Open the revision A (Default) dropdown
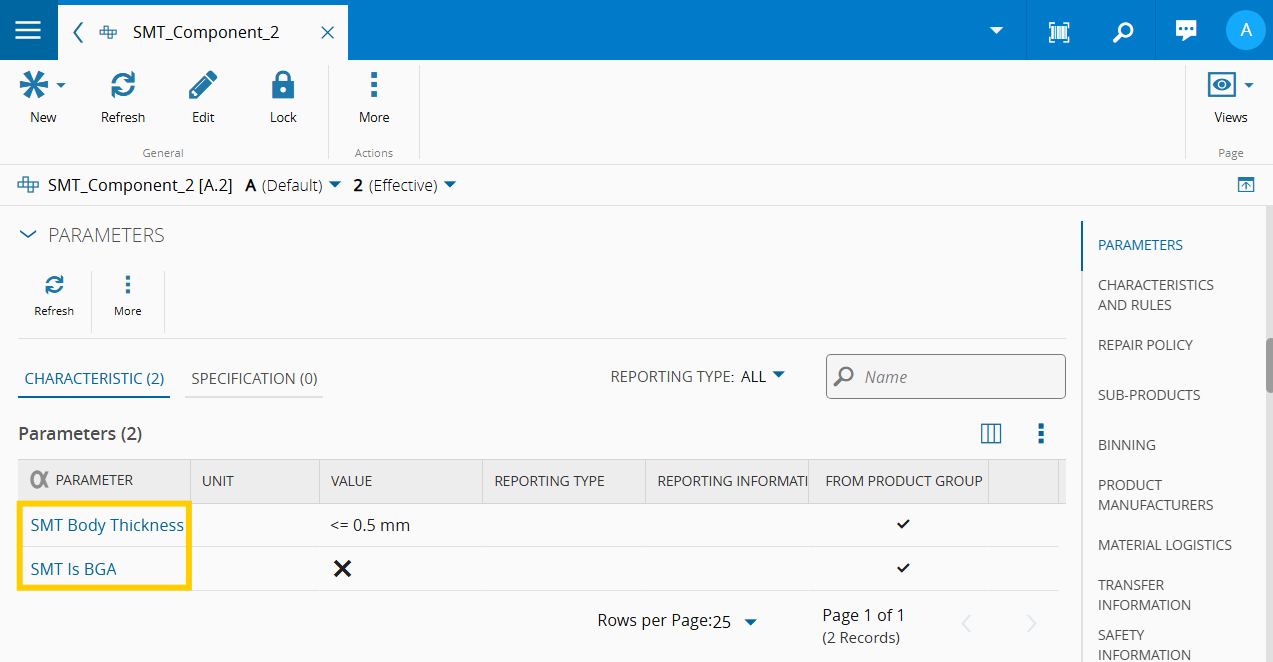This screenshot has width=1273, height=662. pos(334,185)
